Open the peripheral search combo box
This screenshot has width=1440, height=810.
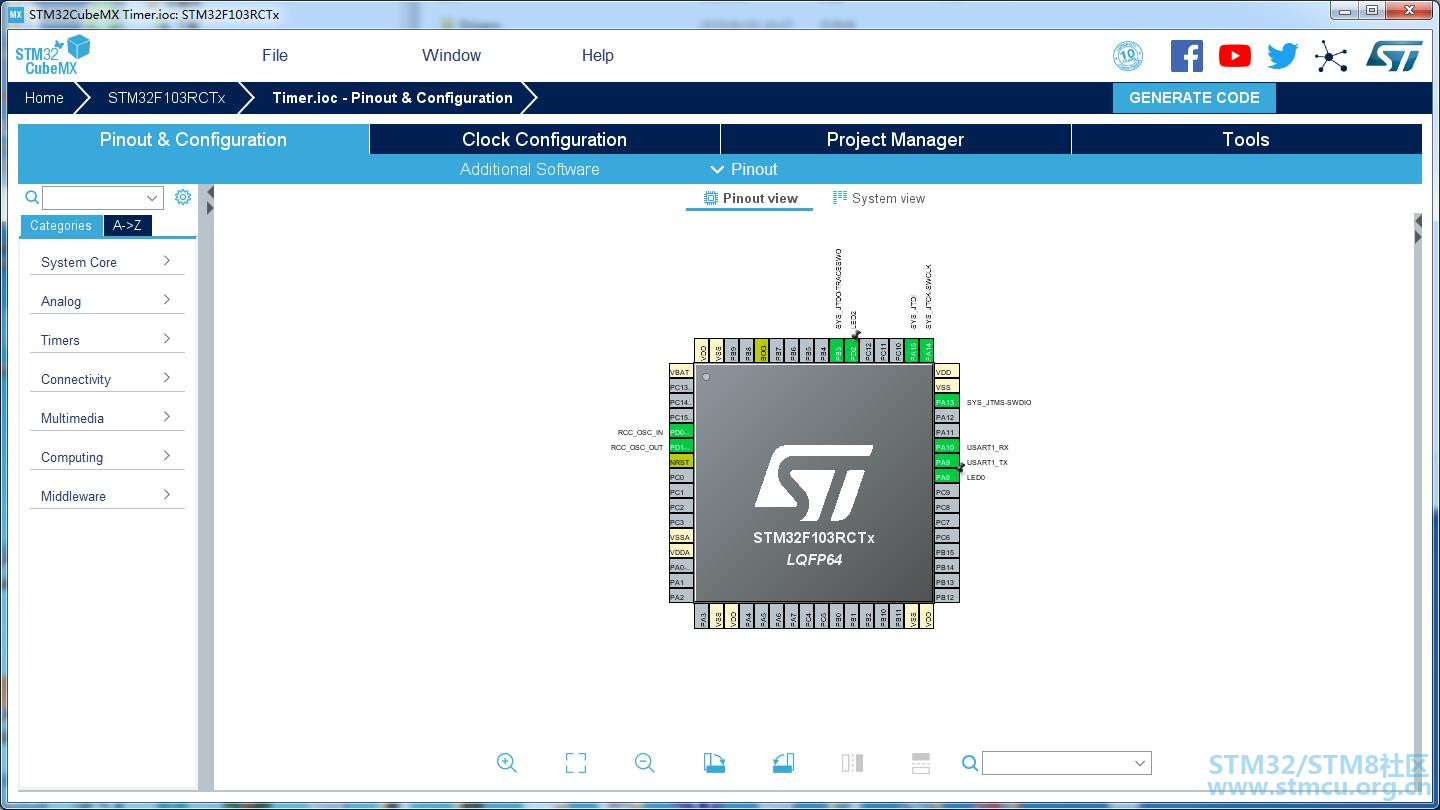click(102, 198)
